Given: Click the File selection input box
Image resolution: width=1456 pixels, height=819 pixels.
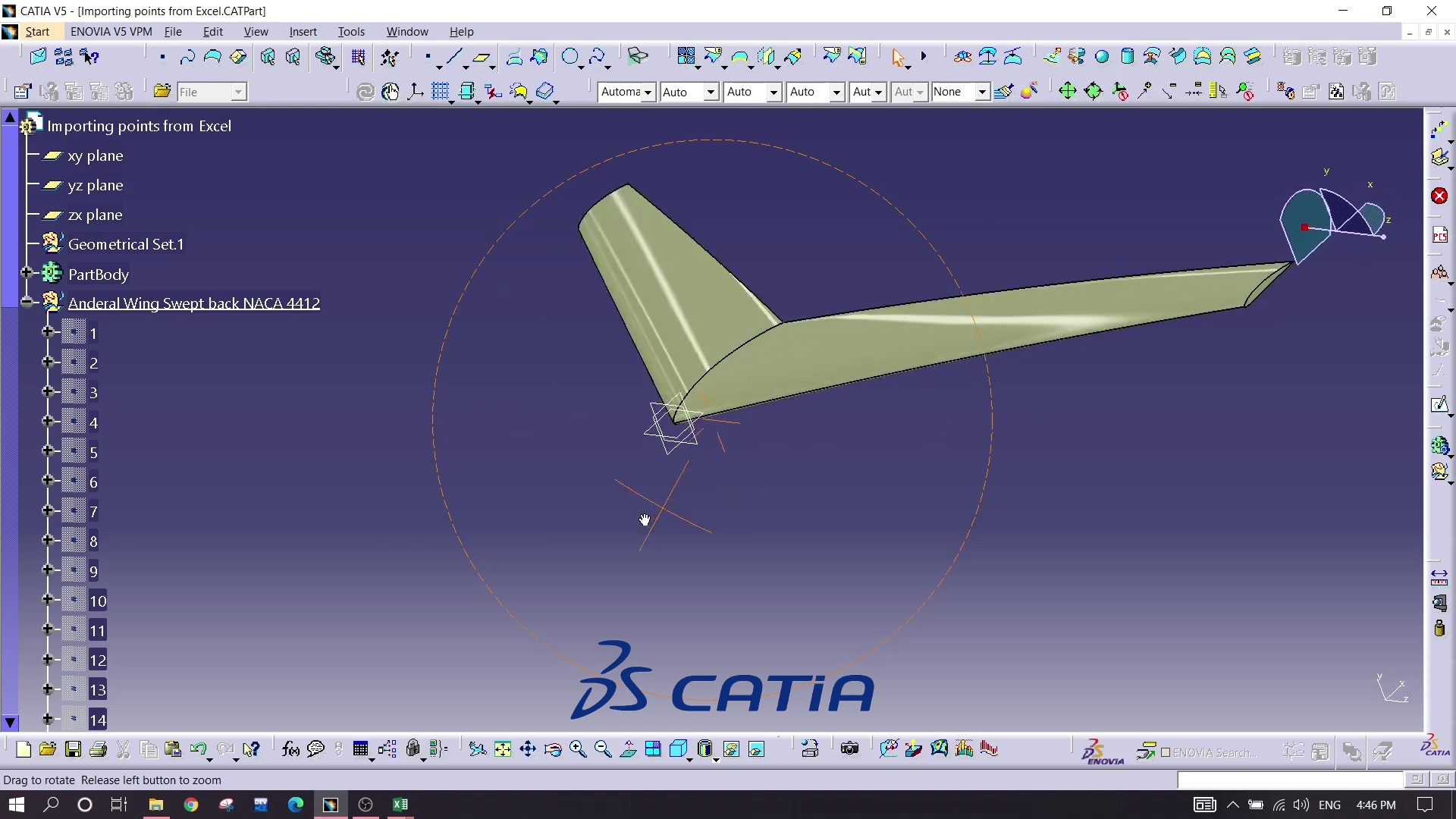Looking at the screenshot, I should 203,92.
